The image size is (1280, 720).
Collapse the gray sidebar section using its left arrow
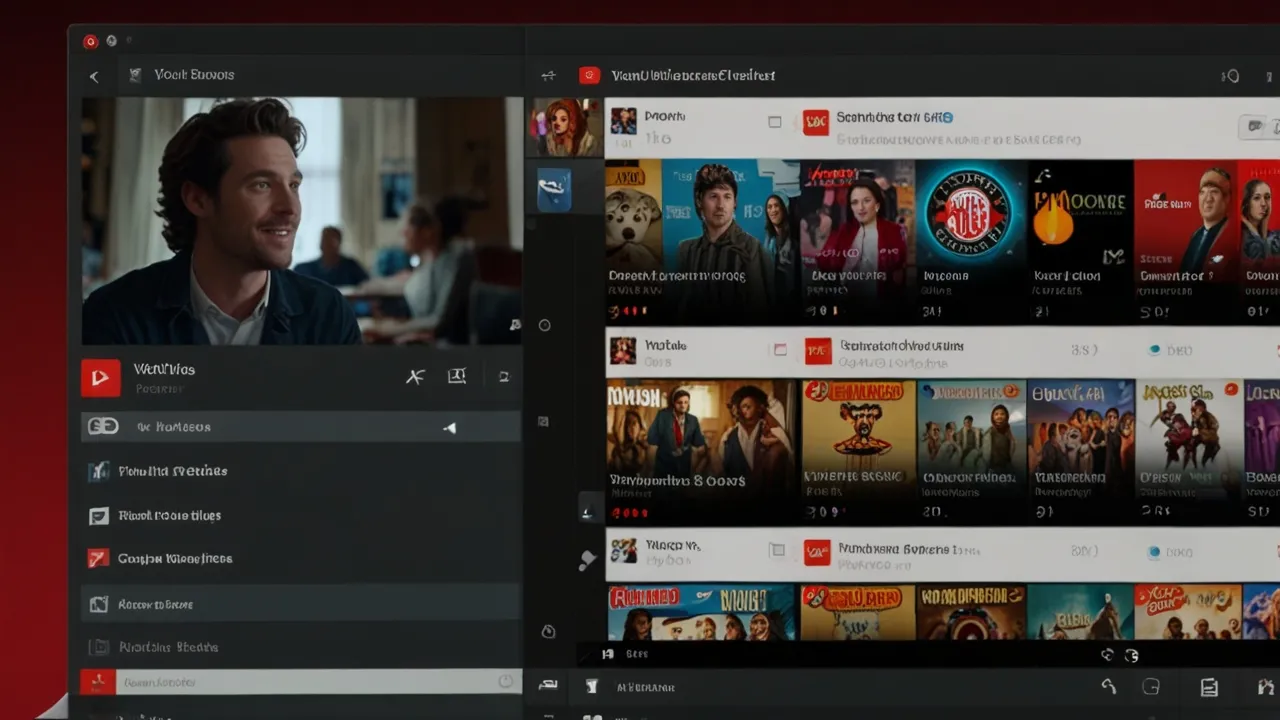(x=450, y=426)
